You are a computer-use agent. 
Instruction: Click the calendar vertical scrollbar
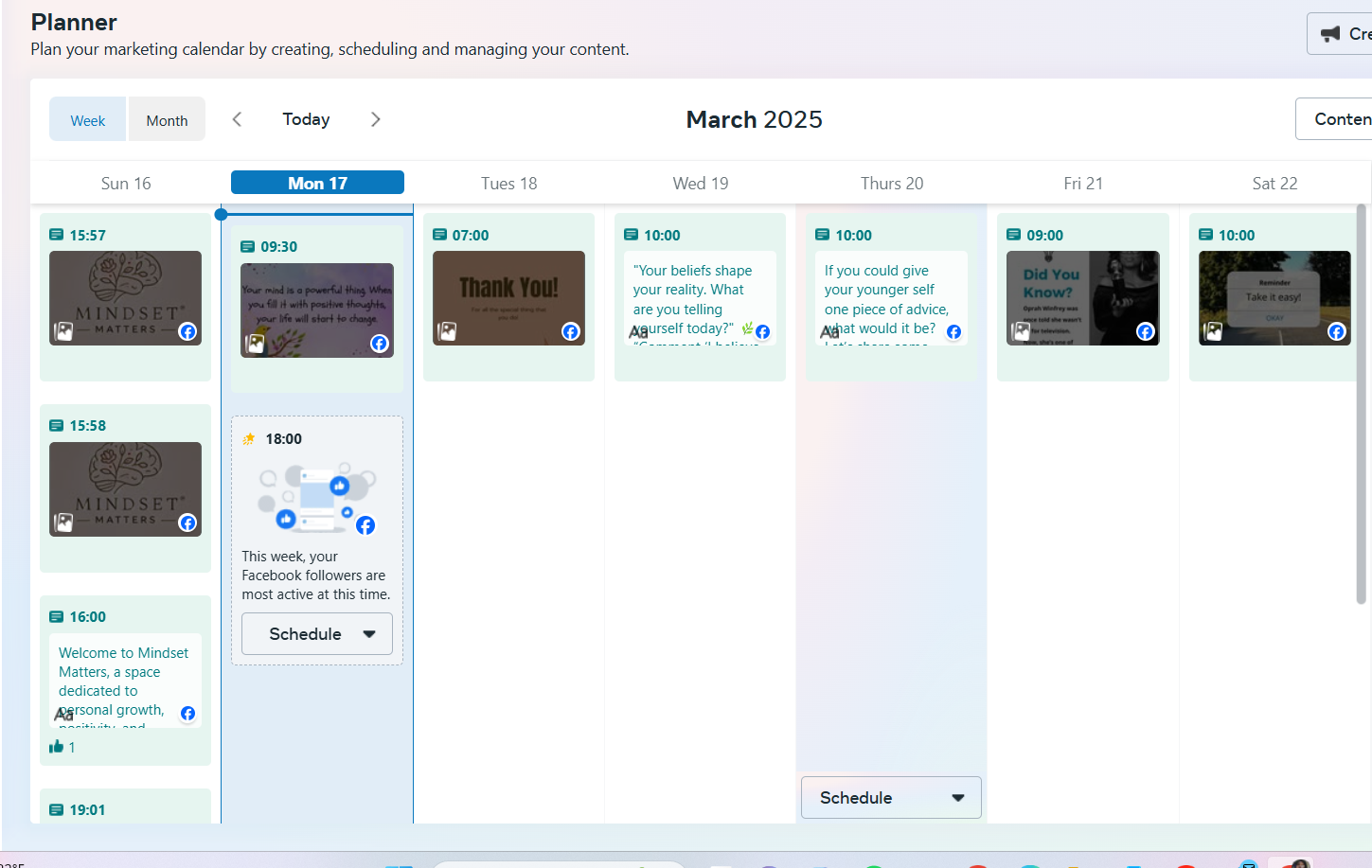click(1361, 404)
